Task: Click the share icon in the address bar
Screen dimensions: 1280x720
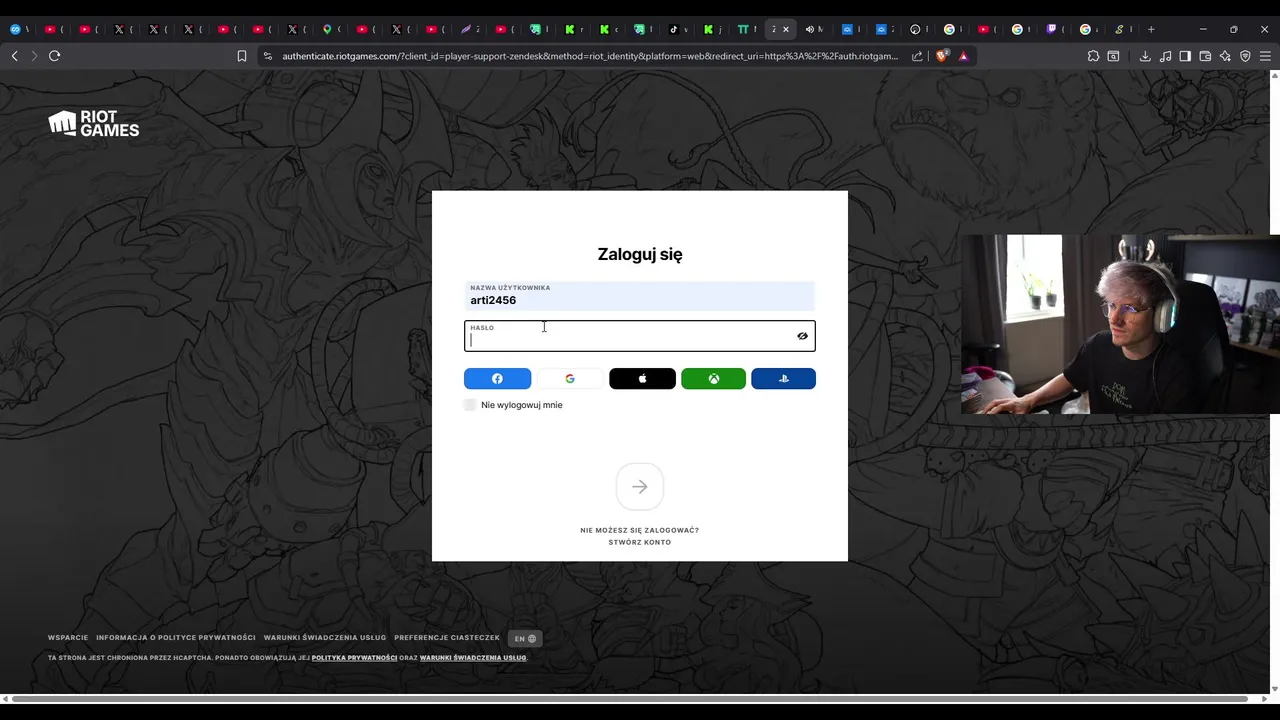Action: (x=917, y=56)
